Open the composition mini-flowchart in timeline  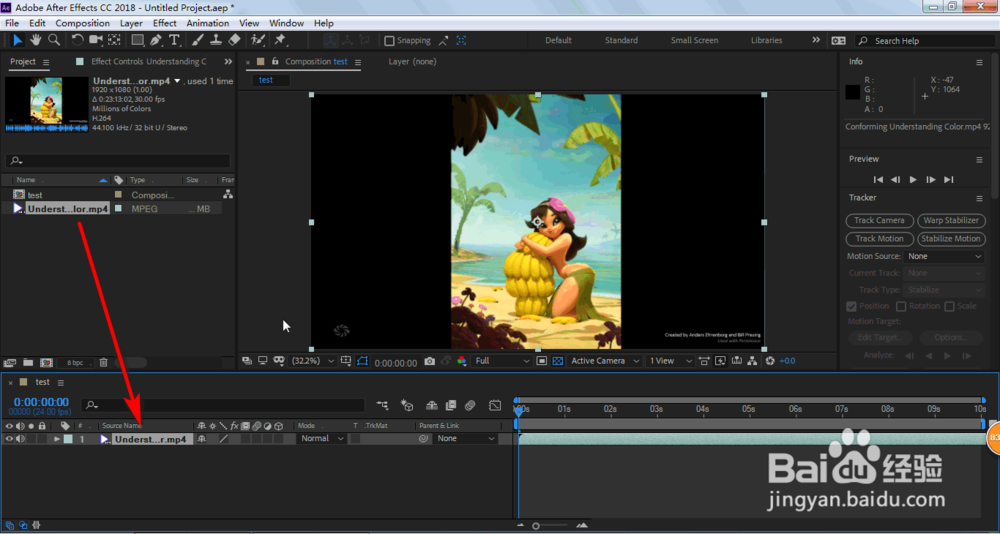(382, 404)
